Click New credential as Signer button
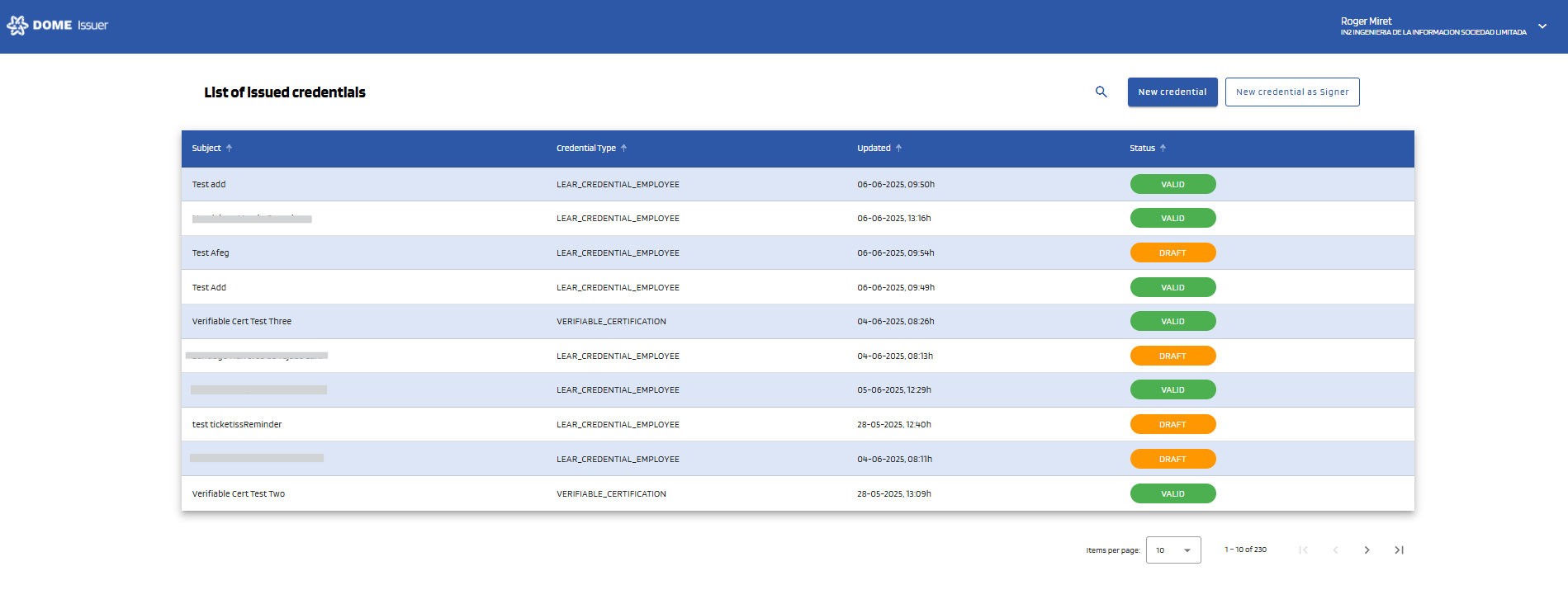Image resolution: width=1568 pixels, height=604 pixels. [1291, 92]
